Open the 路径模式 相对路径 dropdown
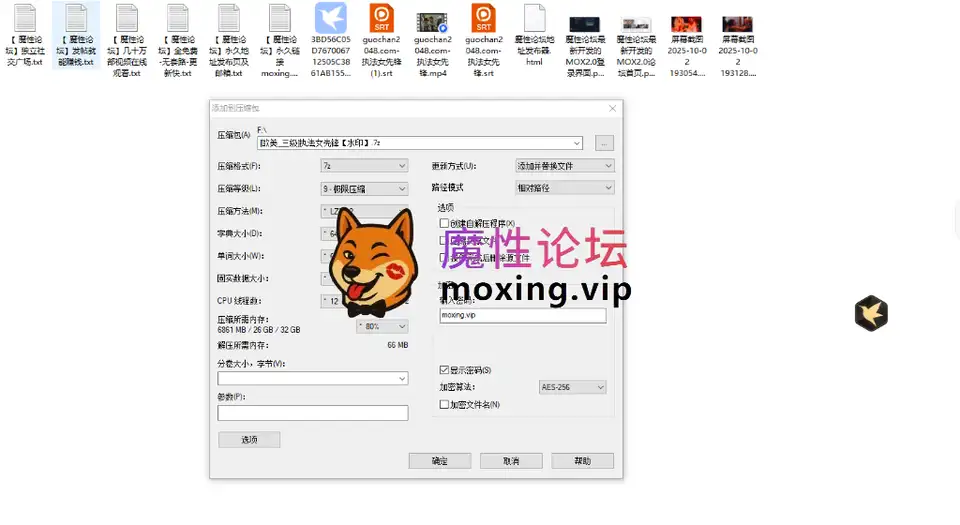This screenshot has width=960, height=525. [564, 188]
